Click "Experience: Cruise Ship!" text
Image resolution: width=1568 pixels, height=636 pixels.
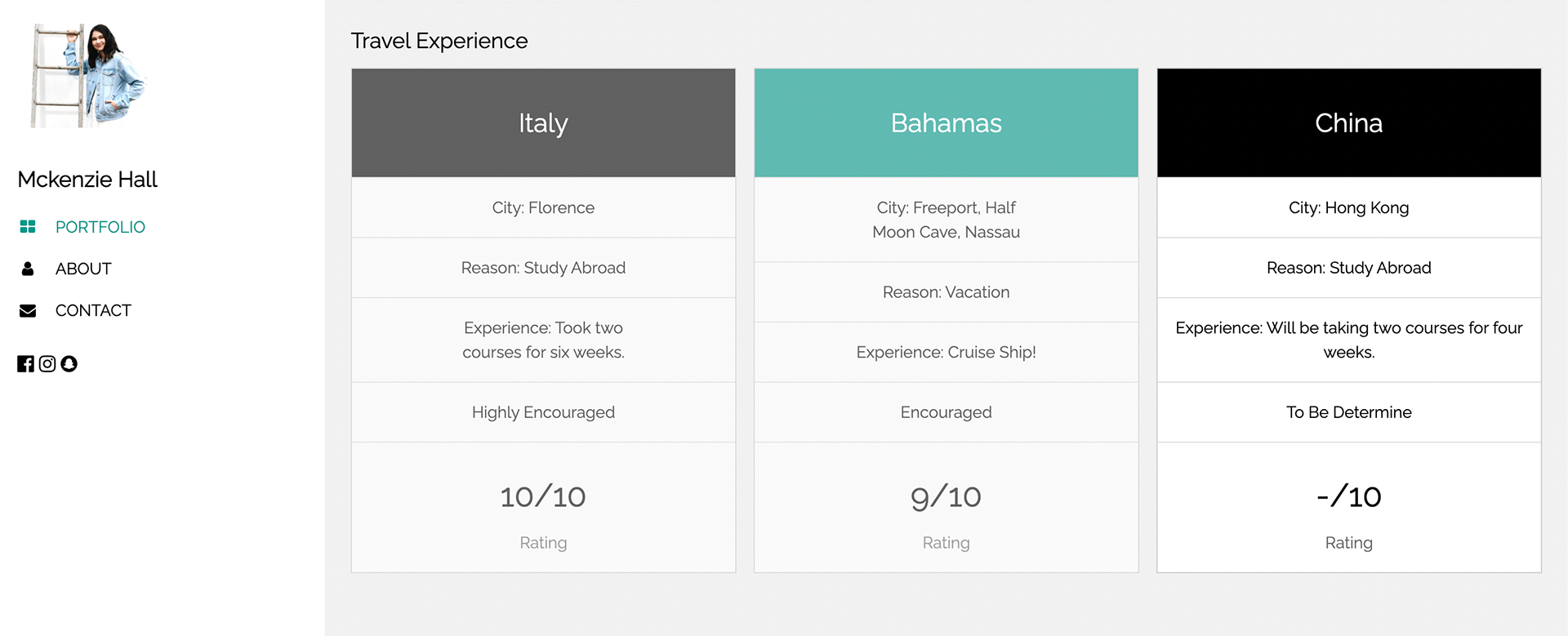(946, 352)
